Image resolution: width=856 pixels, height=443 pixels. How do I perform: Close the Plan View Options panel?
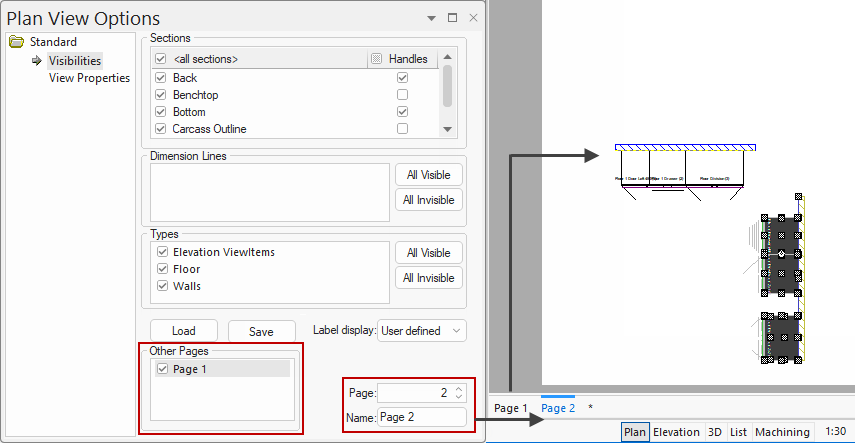pyautogui.click(x=473, y=18)
